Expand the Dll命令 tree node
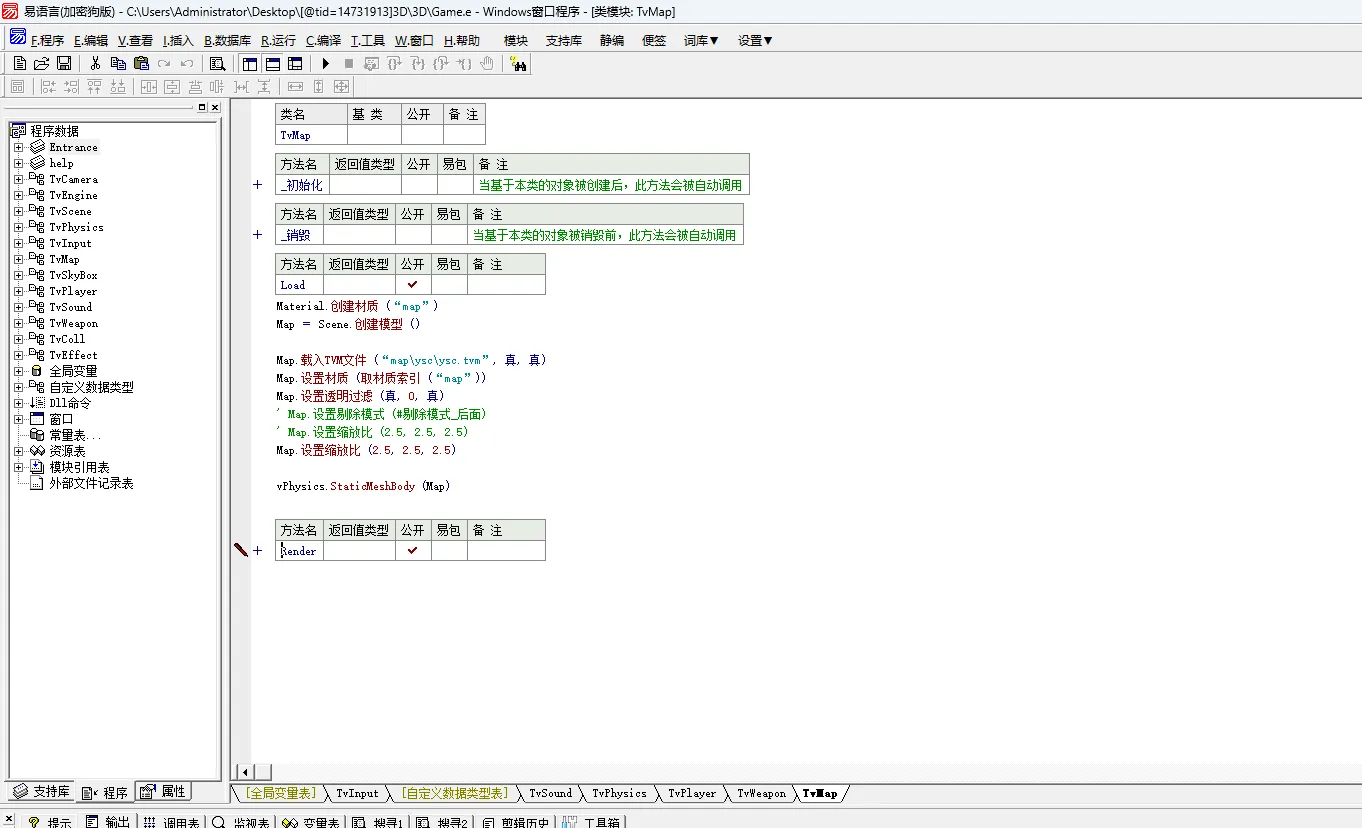The height and width of the screenshot is (828, 1362). [18, 404]
